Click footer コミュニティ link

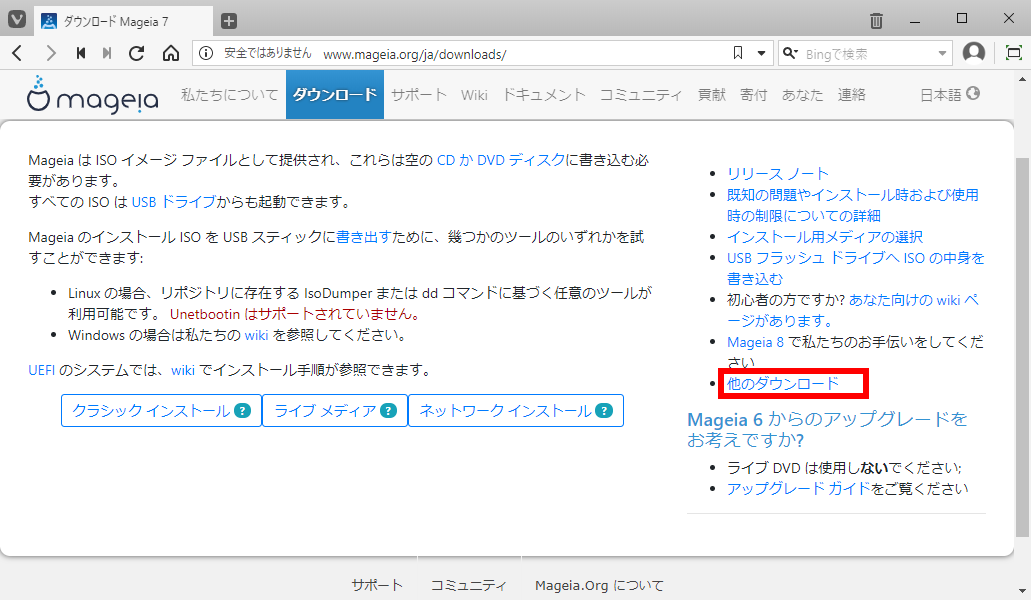(x=468, y=585)
